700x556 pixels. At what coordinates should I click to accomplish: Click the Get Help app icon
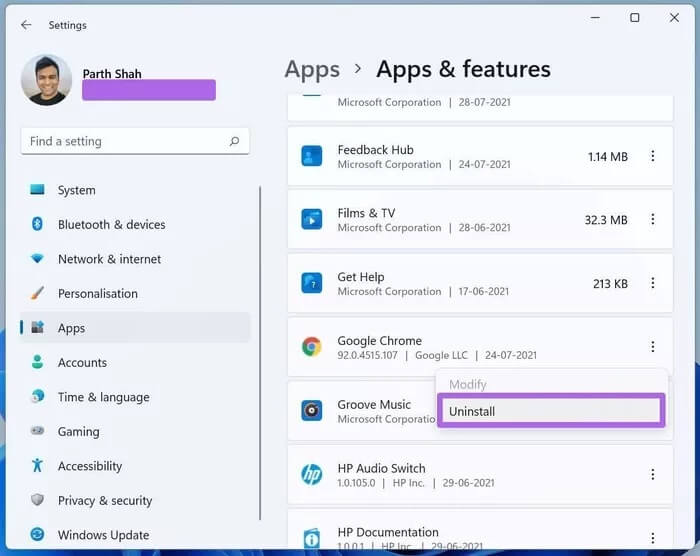[x=312, y=283]
